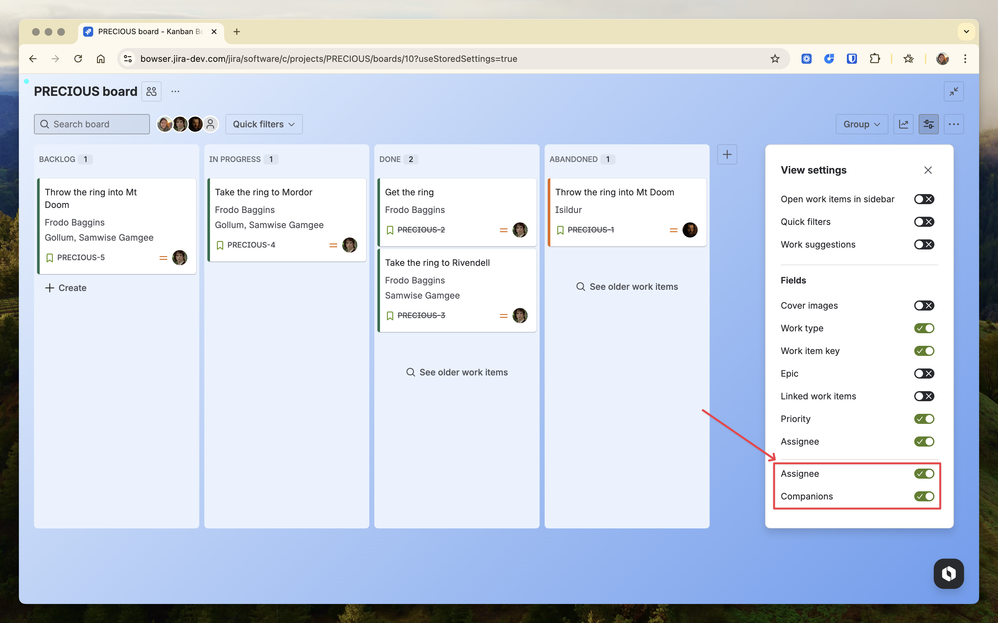Filter board by first assignee avatar

pyautogui.click(x=164, y=124)
